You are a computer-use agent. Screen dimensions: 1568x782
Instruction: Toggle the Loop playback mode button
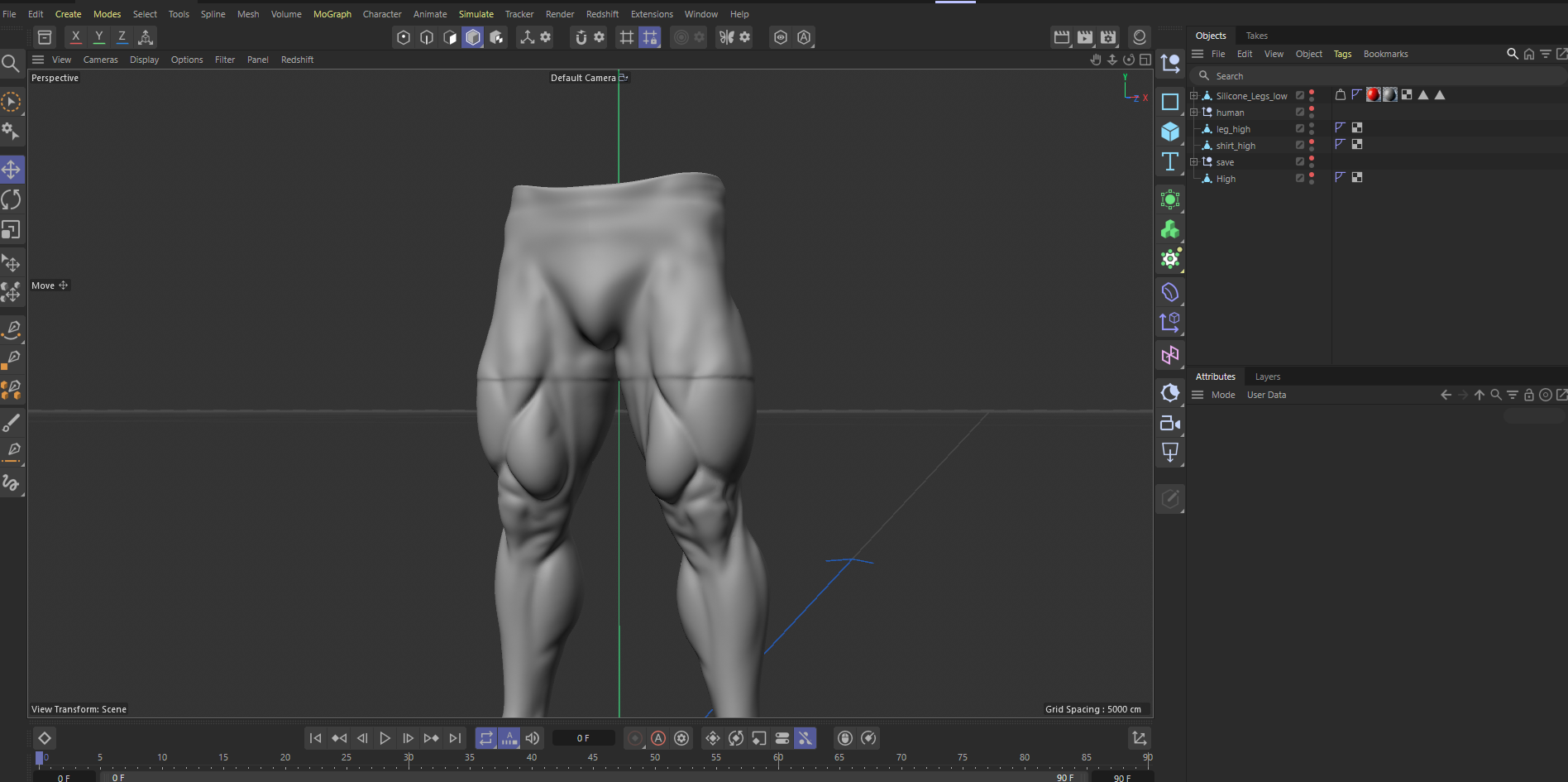(486, 738)
